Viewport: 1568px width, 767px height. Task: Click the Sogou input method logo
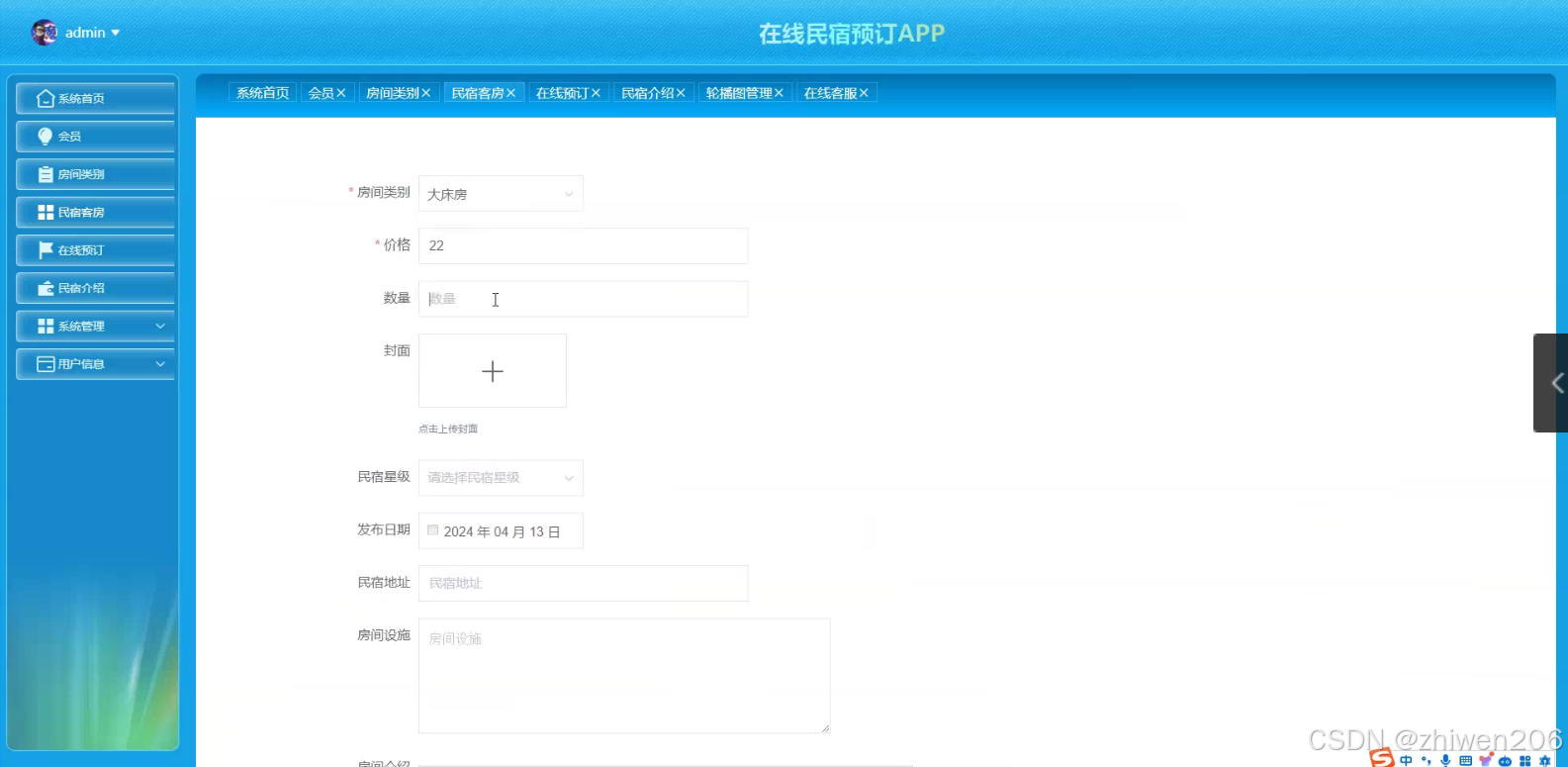pos(1382,758)
